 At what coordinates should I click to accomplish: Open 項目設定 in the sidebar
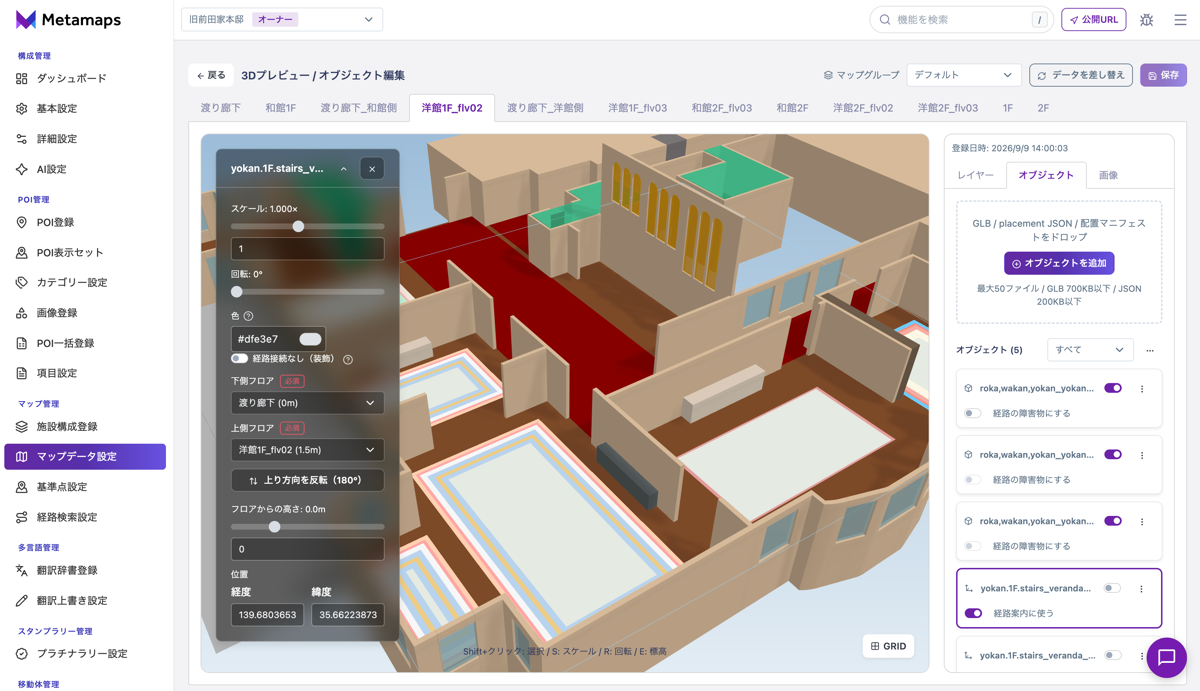85,373
